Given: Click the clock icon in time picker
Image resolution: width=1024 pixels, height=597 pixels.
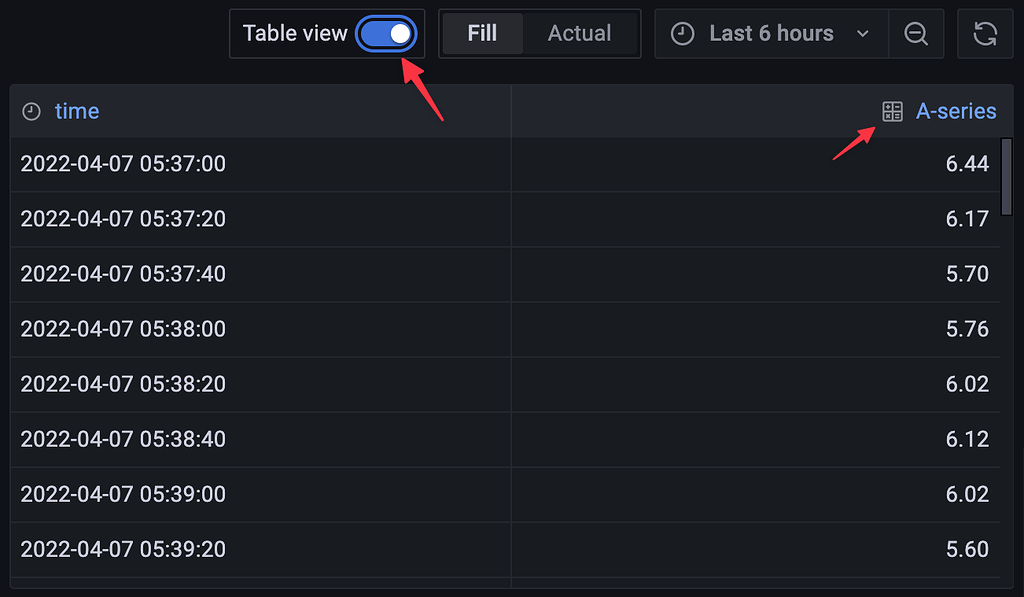Looking at the screenshot, I should click(682, 34).
